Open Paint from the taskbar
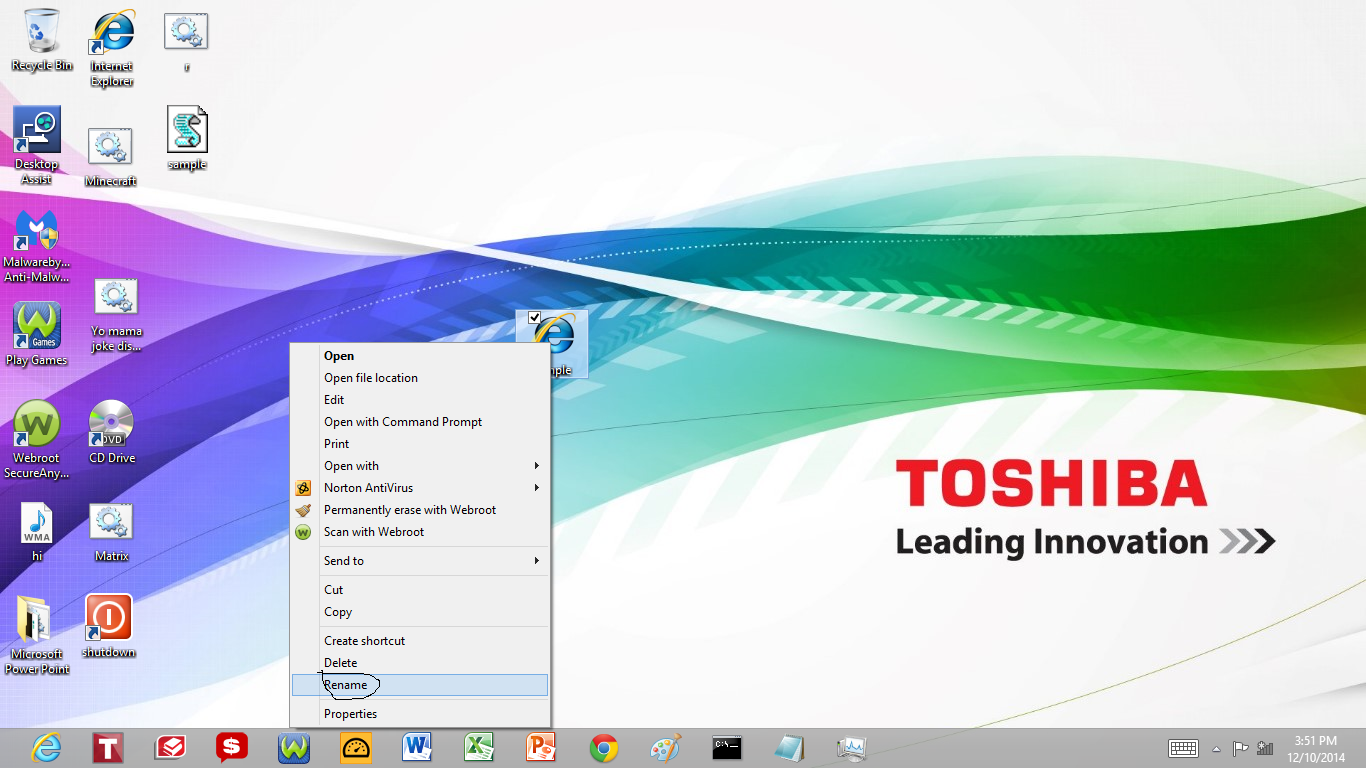The height and width of the screenshot is (768, 1366). point(665,748)
